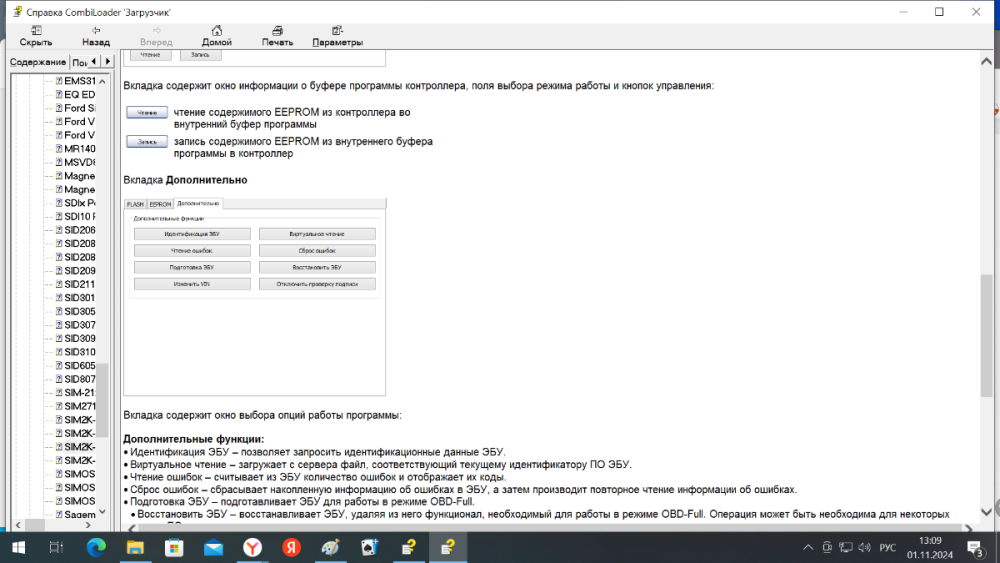Open the Ford Si topic in contents
1000x563 pixels.
[80, 108]
